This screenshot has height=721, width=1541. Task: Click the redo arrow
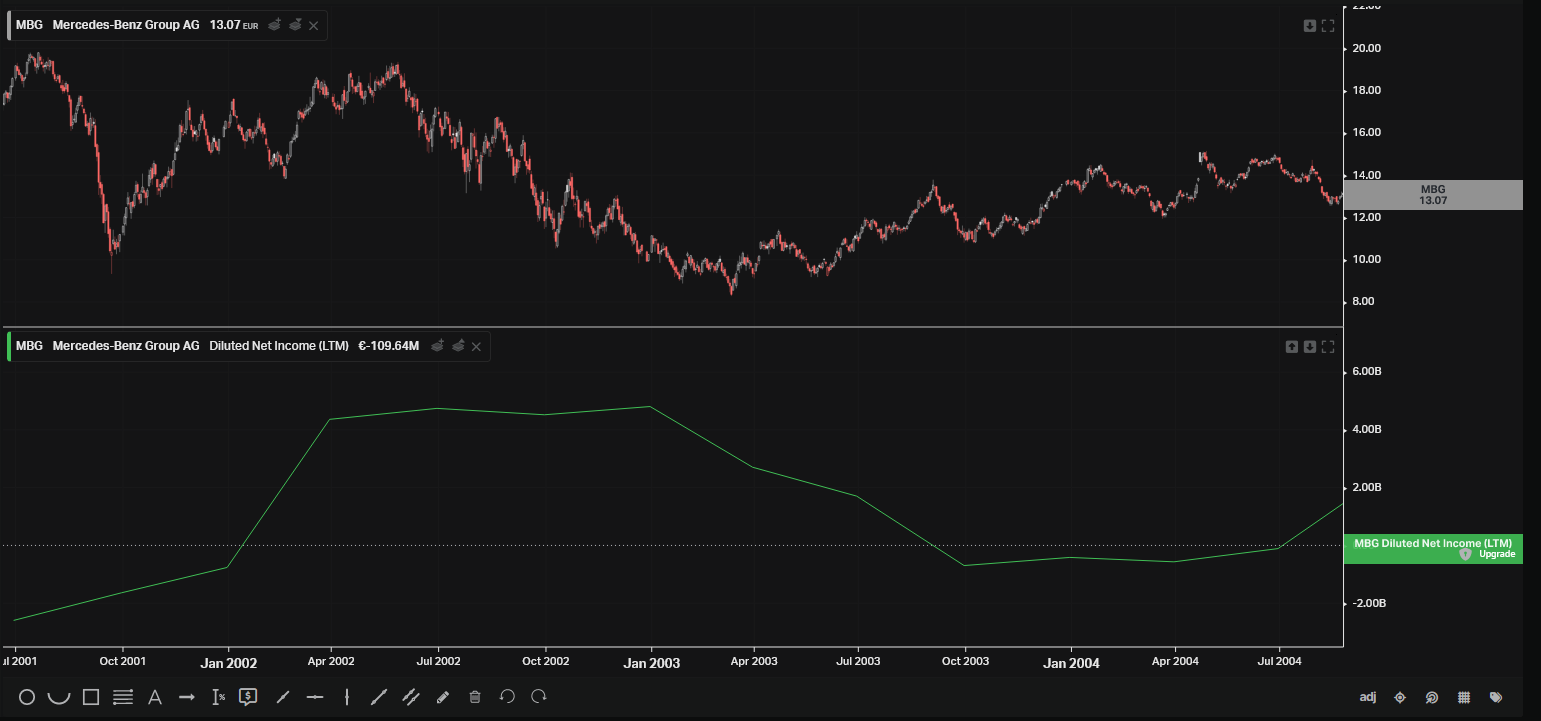click(x=539, y=697)
